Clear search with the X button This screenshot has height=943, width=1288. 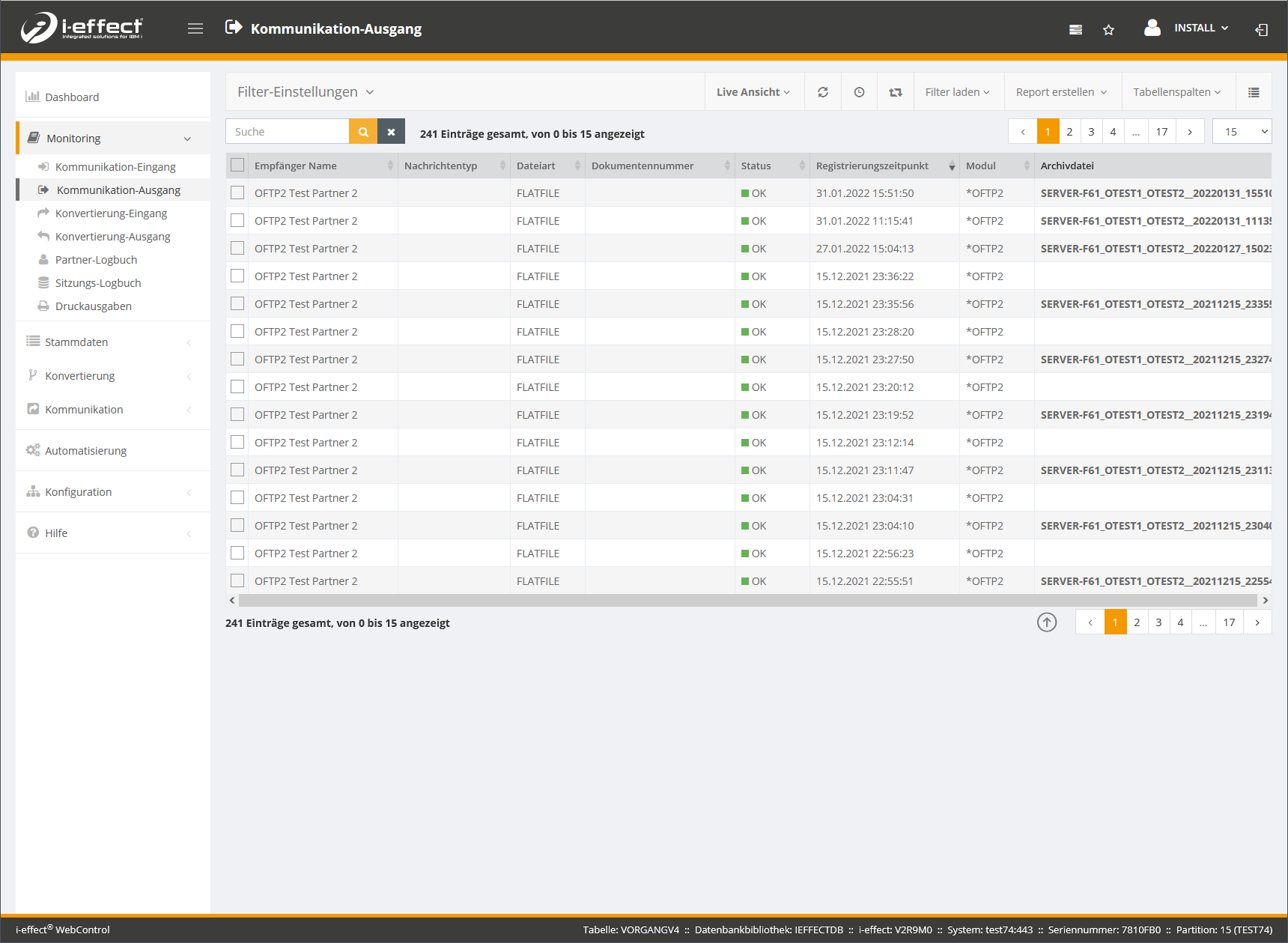pyautogui.click(x=391, y=132)
